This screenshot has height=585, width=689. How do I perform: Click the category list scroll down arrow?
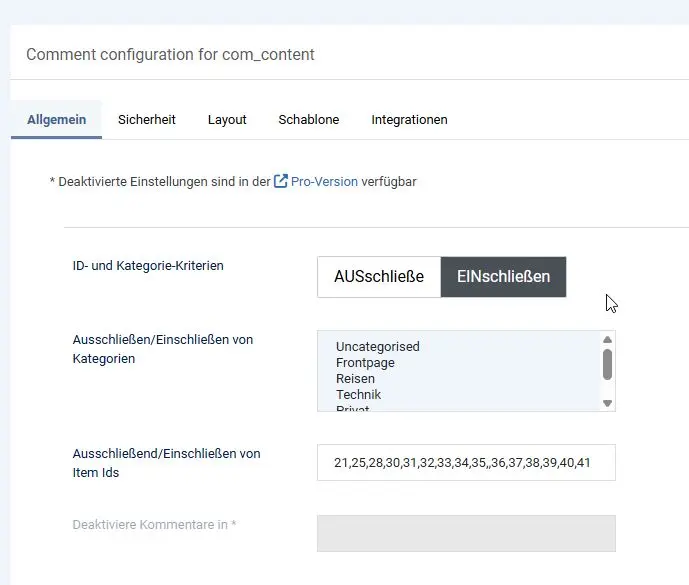click(x=606, y=403)
